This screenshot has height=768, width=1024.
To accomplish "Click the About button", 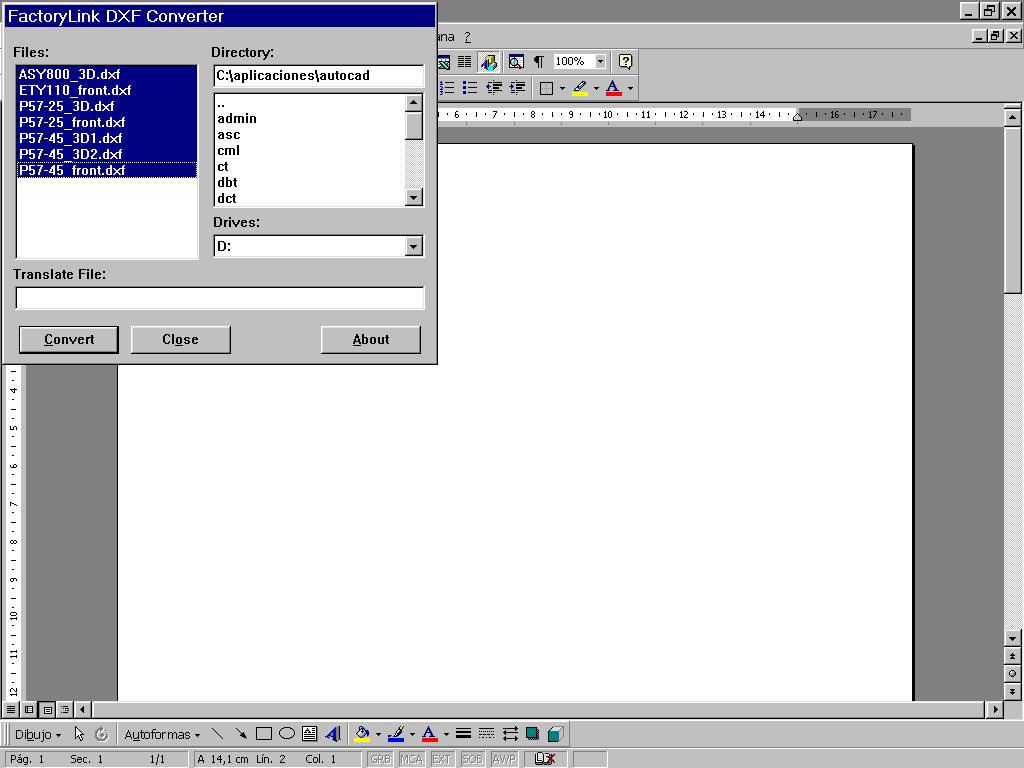I will [x=370, y=340].
